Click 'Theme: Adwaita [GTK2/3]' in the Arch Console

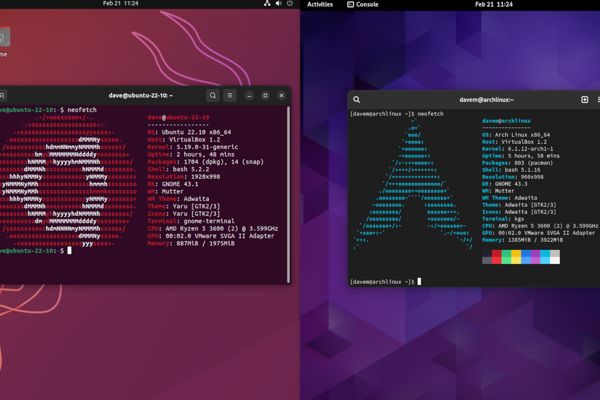click(x=519, y=205)
